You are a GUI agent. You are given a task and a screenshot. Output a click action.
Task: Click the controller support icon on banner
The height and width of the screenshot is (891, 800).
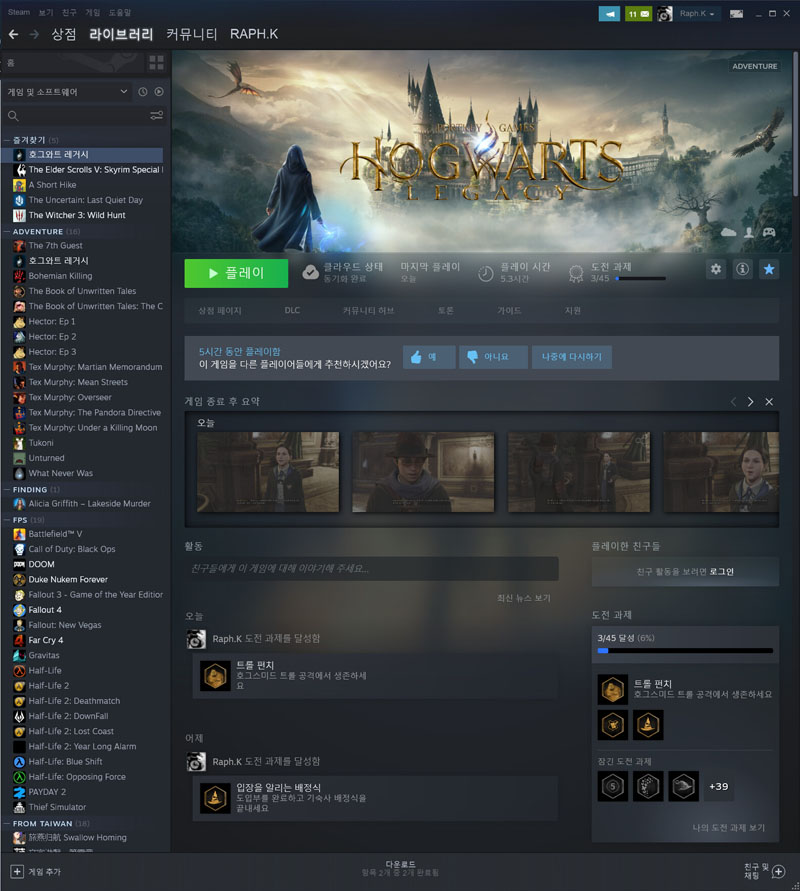click(769, 232)
